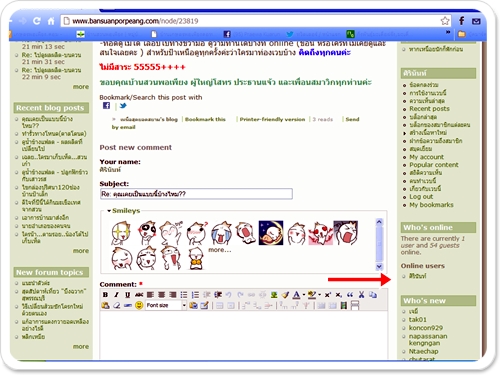The height and width of the screenshot is (375, 500).
Task: Click the cleanup code brush icon
Action: point(285,295)
